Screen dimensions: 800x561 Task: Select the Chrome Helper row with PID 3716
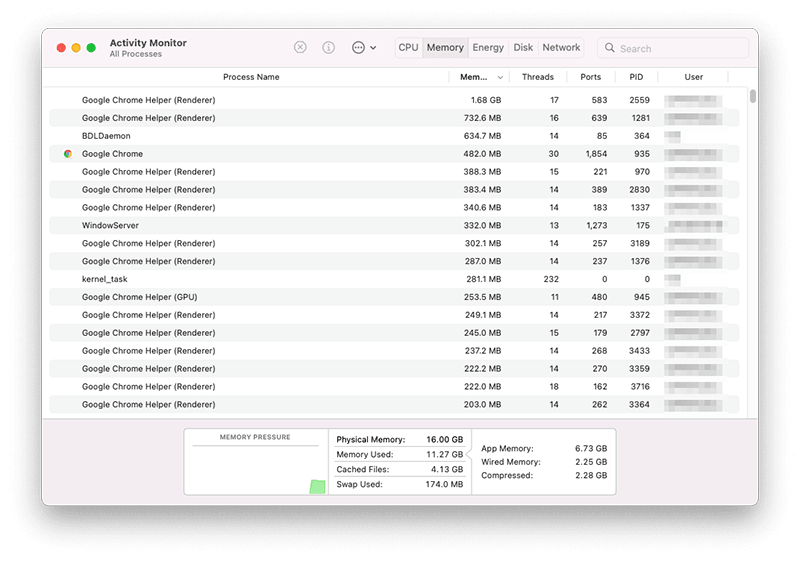pos(394,387)
